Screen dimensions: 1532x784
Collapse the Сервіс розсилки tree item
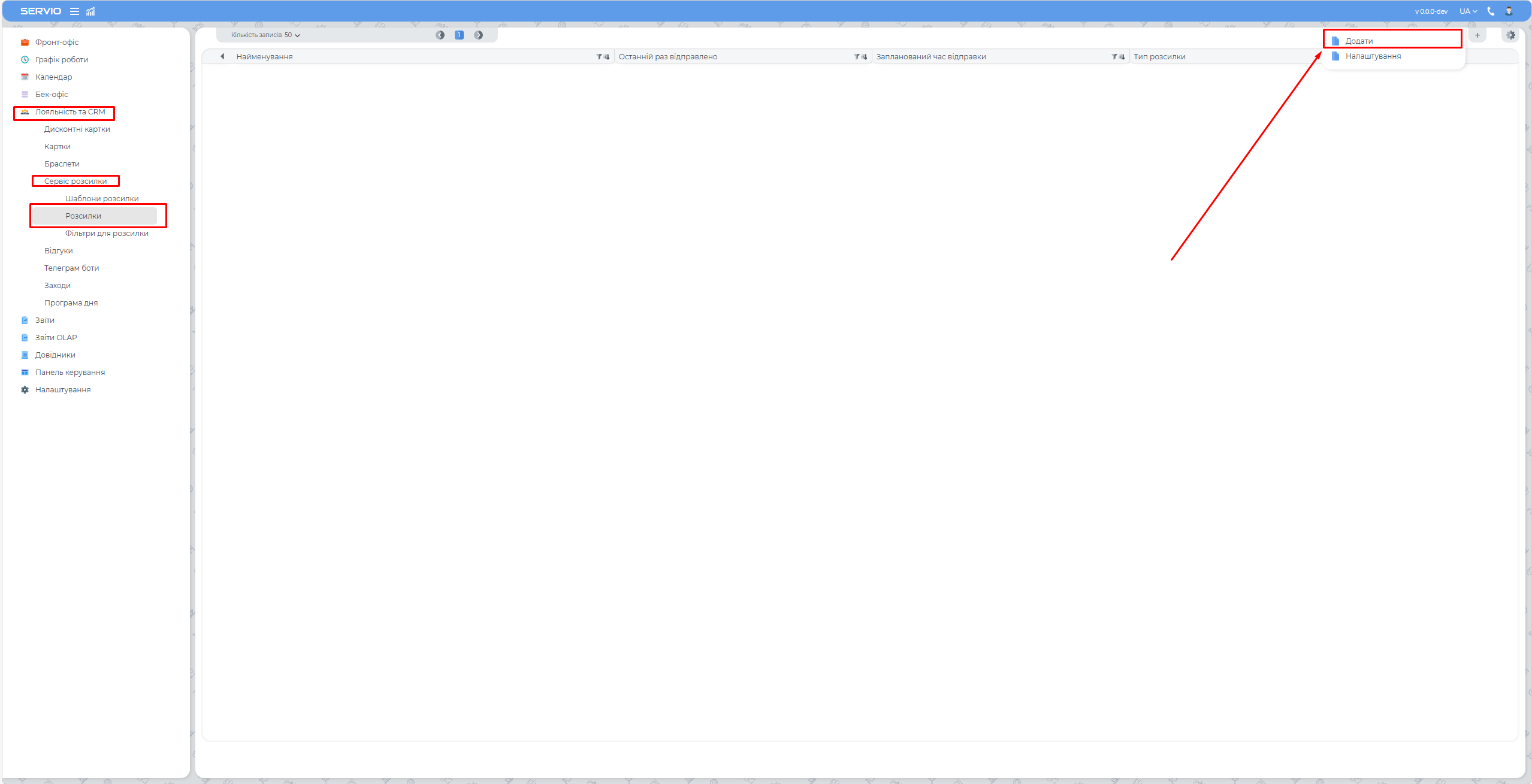75,181
